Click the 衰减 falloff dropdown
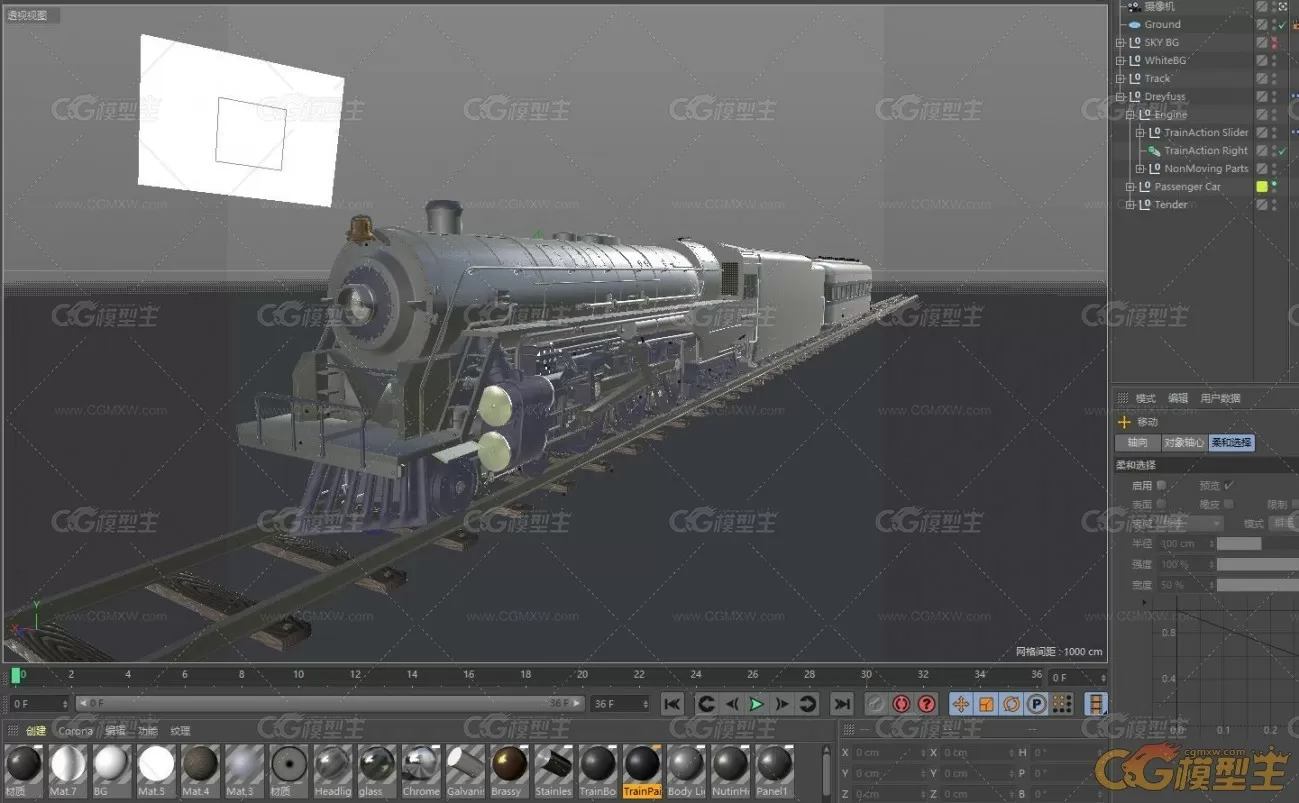 coord(1190,523)
